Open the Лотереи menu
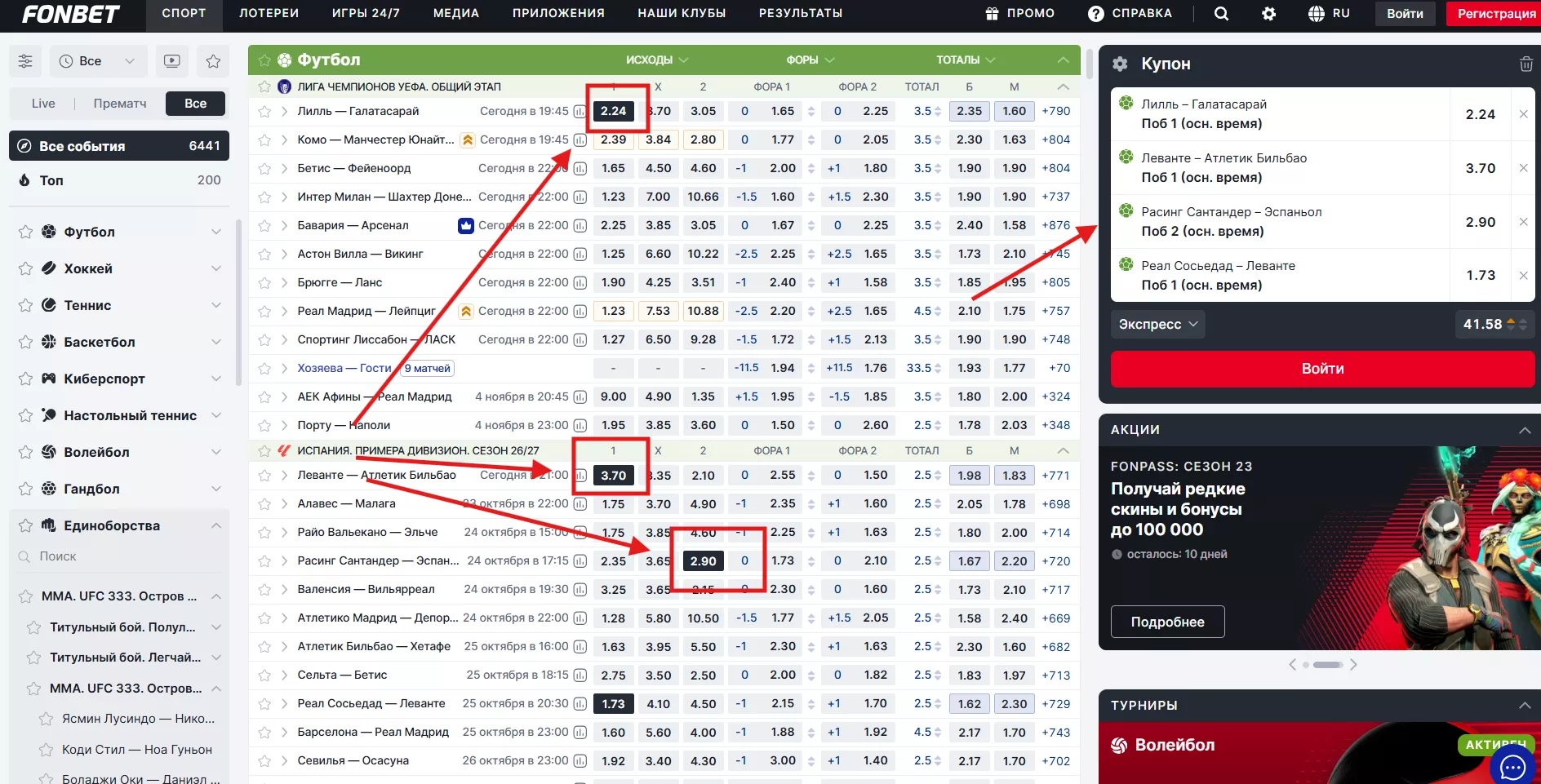This screenshot has width=1541, height=784. point(269,14)
